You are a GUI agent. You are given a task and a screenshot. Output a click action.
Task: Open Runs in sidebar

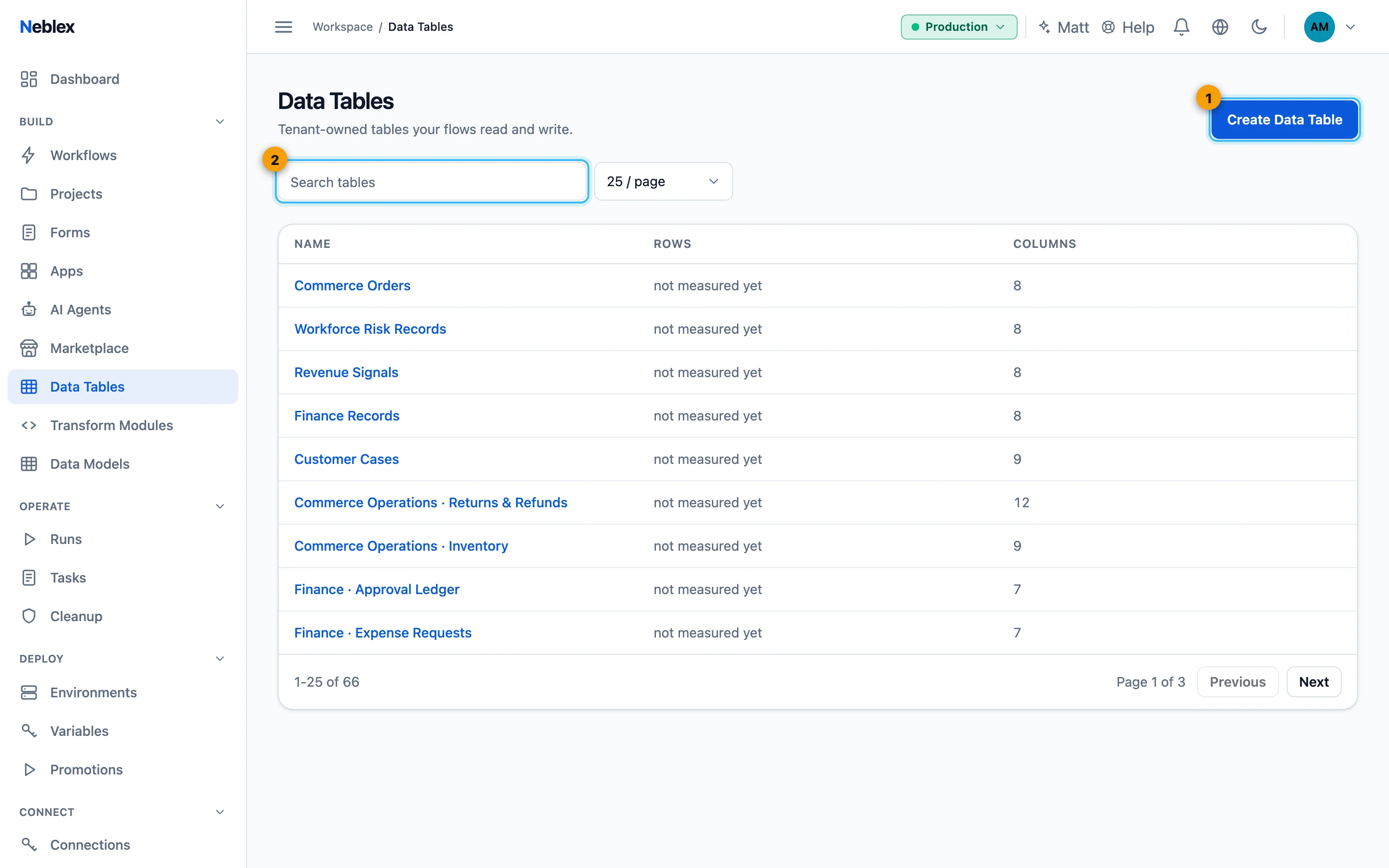(x=123, y=539)
